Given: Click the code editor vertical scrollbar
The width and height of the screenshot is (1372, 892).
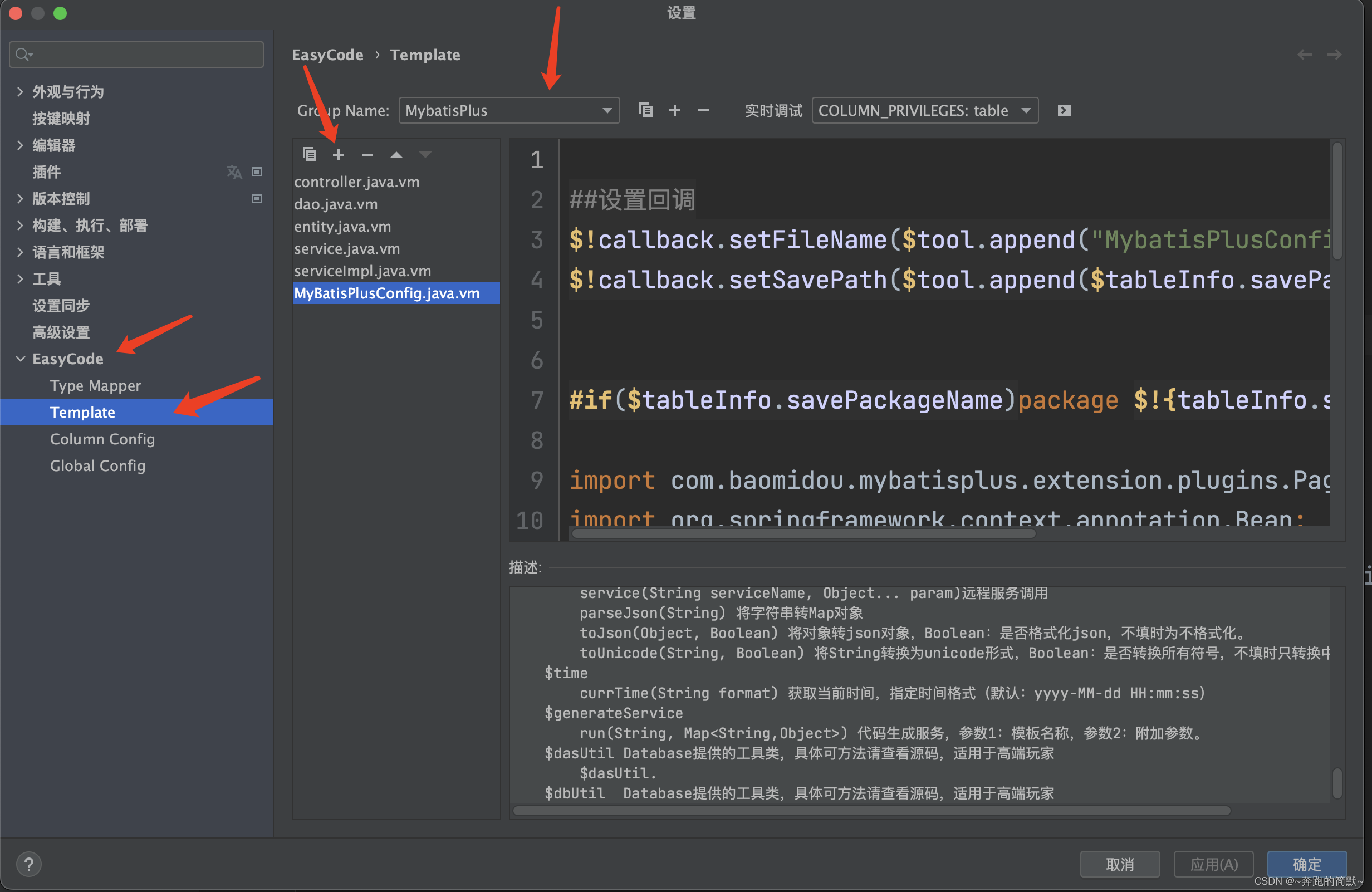Looking at the screenshot, I should tap(1337, 200).
